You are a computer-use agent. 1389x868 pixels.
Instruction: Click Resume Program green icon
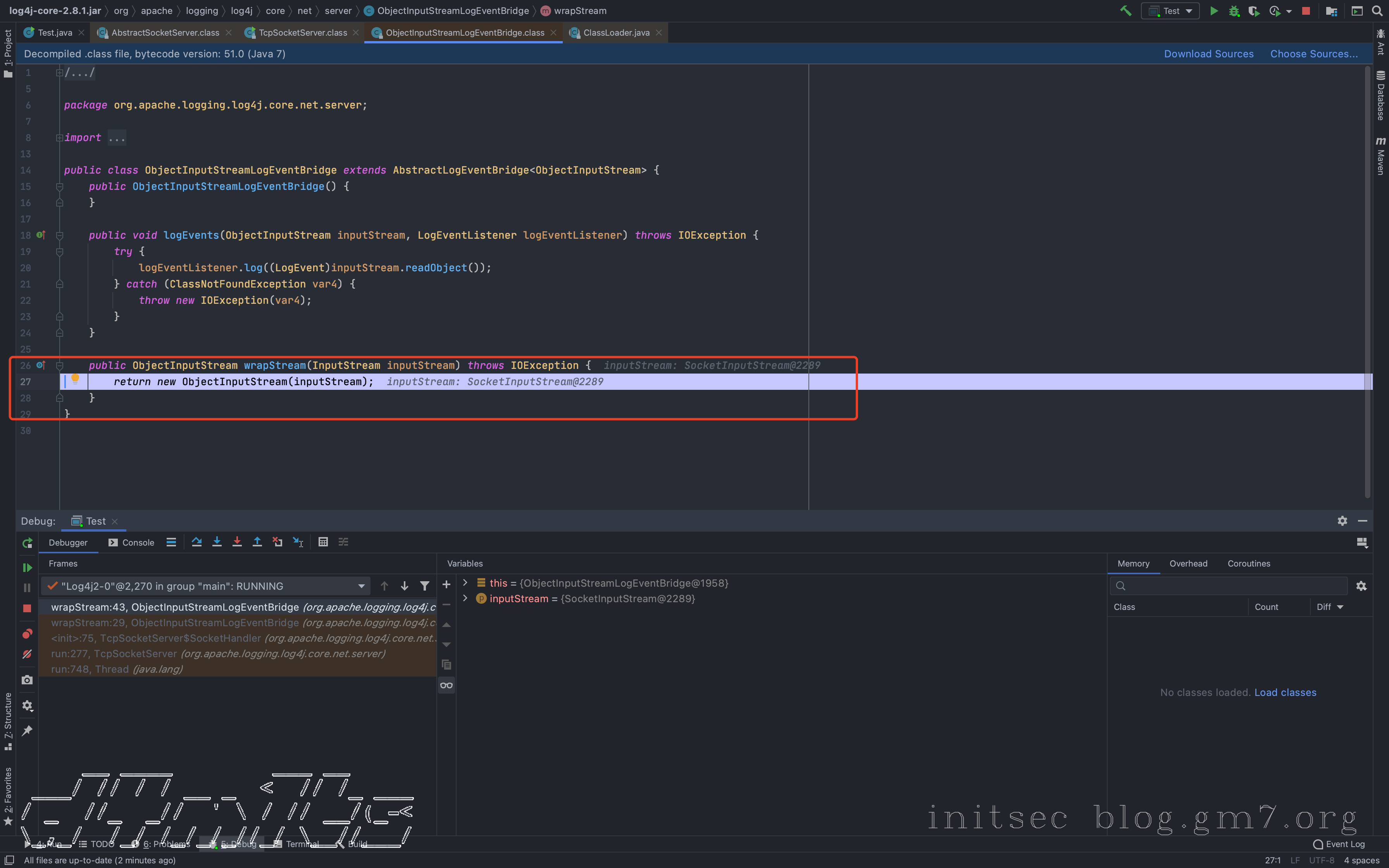pyautogui.click(x=27, y=567)
